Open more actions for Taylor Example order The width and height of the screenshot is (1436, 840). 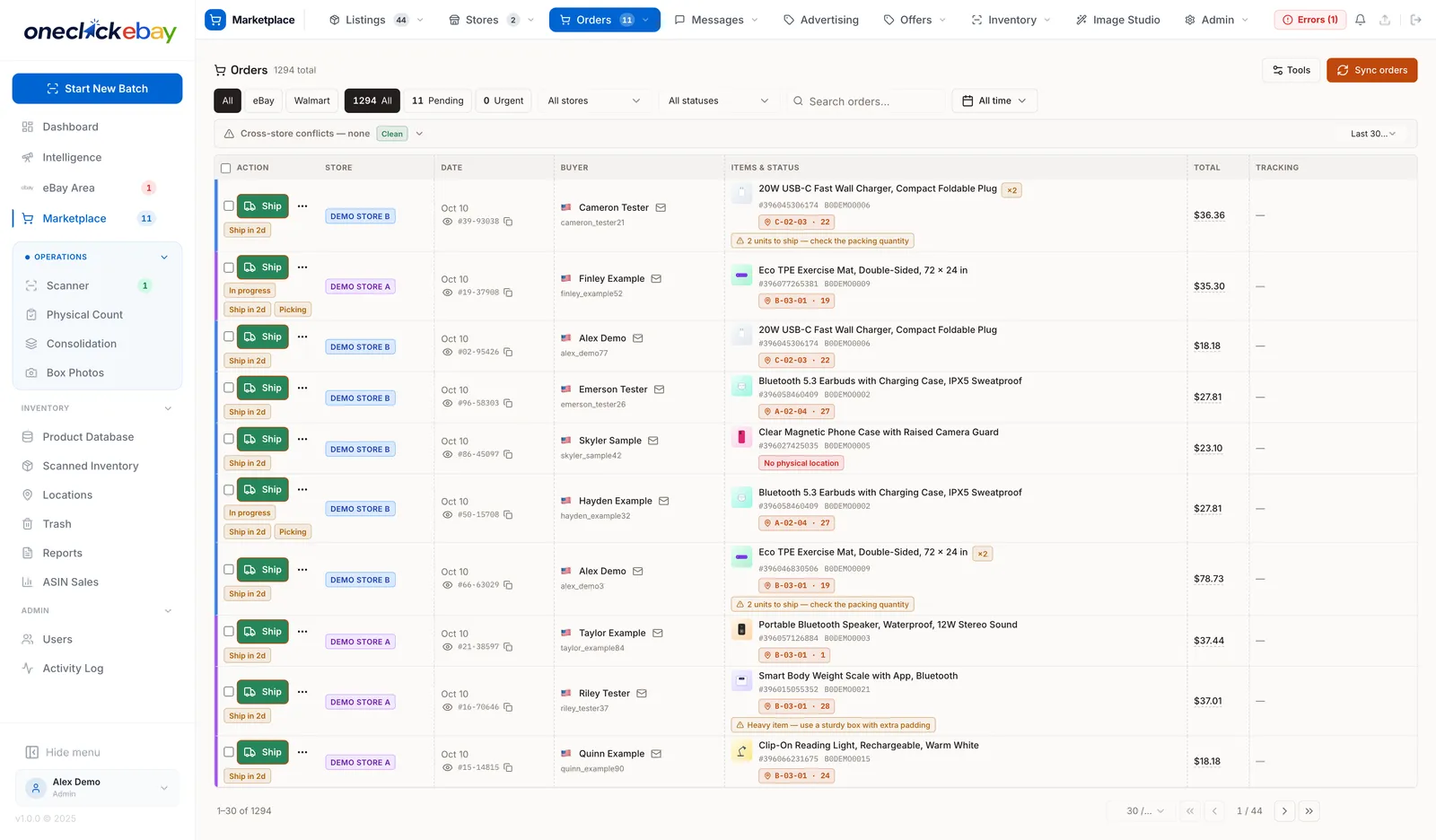[x=302, y=632]
